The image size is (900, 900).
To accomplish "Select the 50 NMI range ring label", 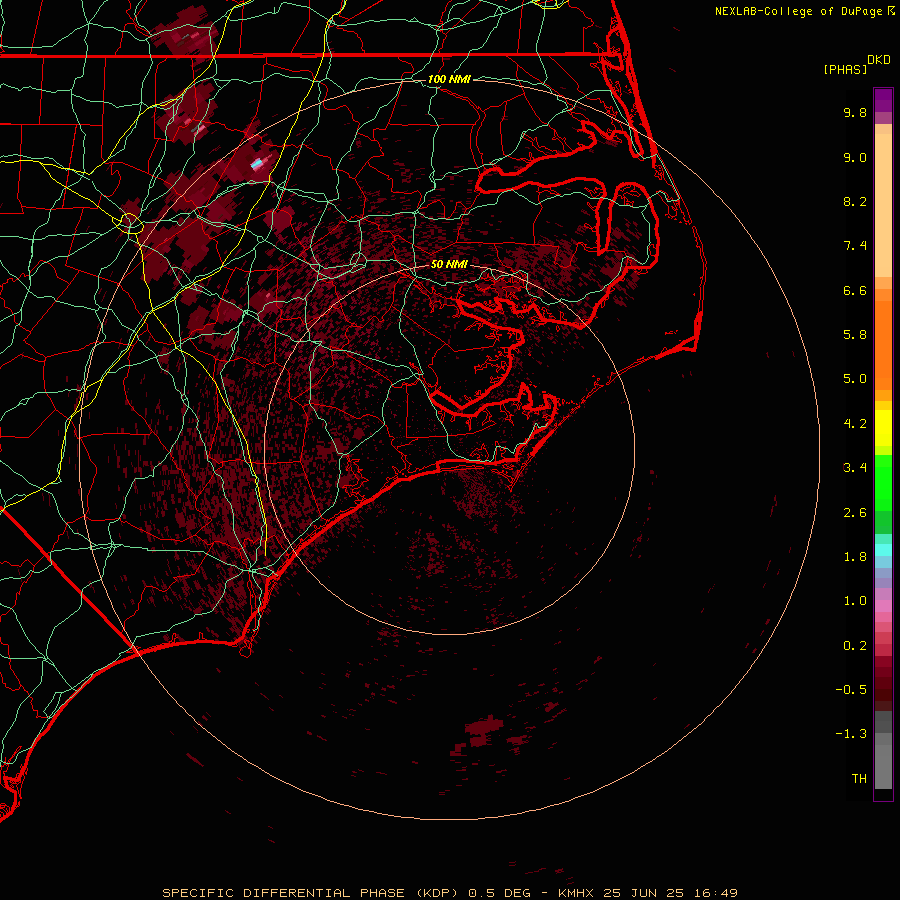I will 449,264.
